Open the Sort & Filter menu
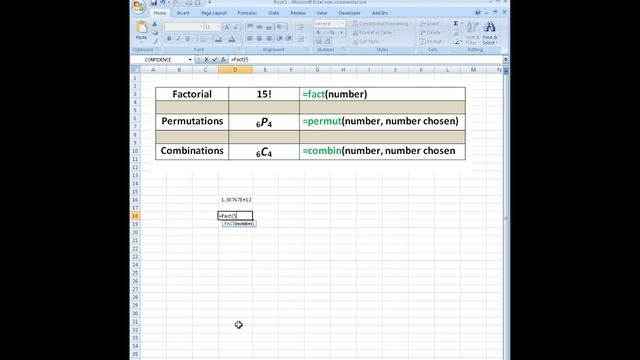 coord(472,33)
